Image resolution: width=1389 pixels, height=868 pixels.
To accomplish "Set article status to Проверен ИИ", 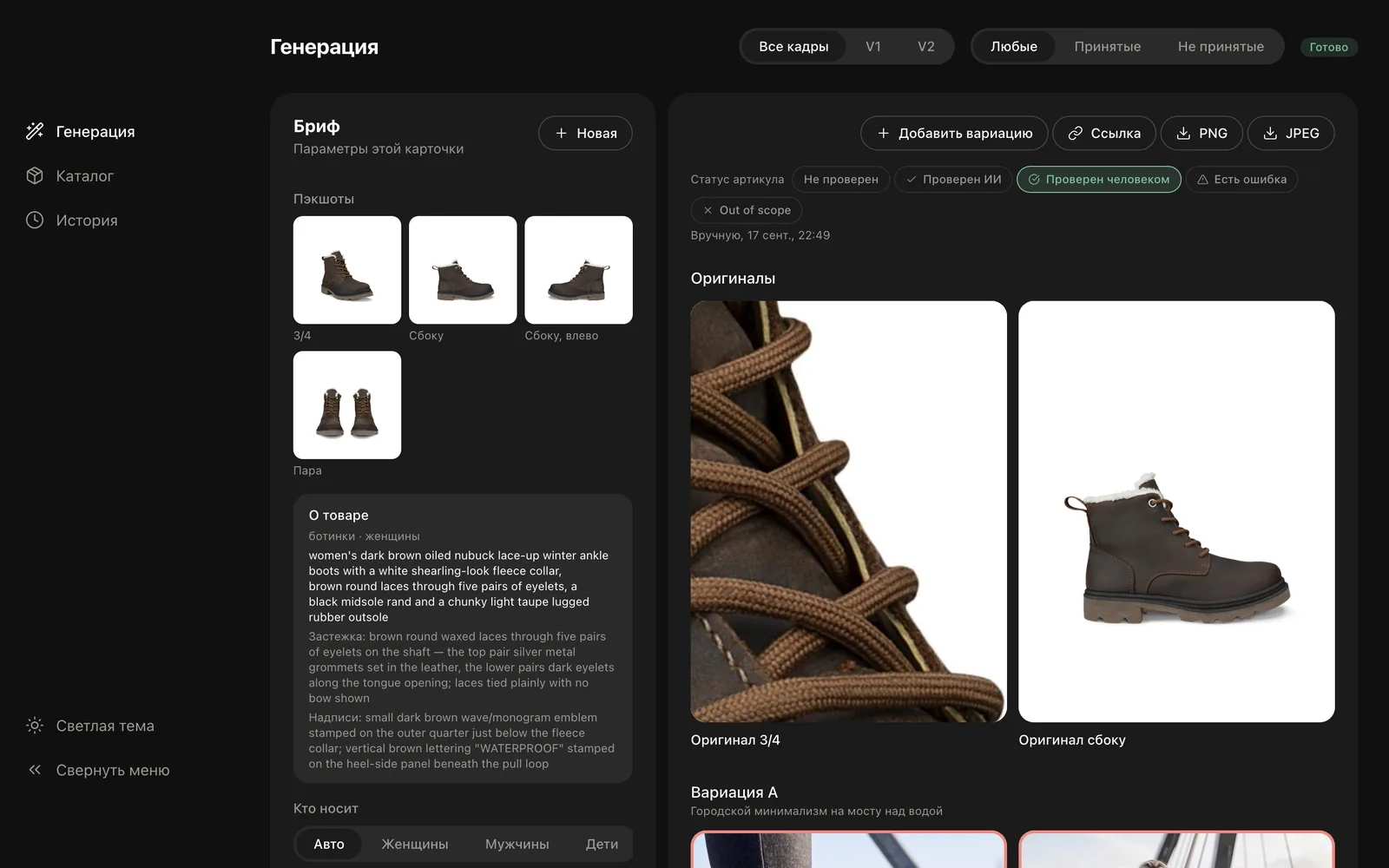I will [953, 180].
